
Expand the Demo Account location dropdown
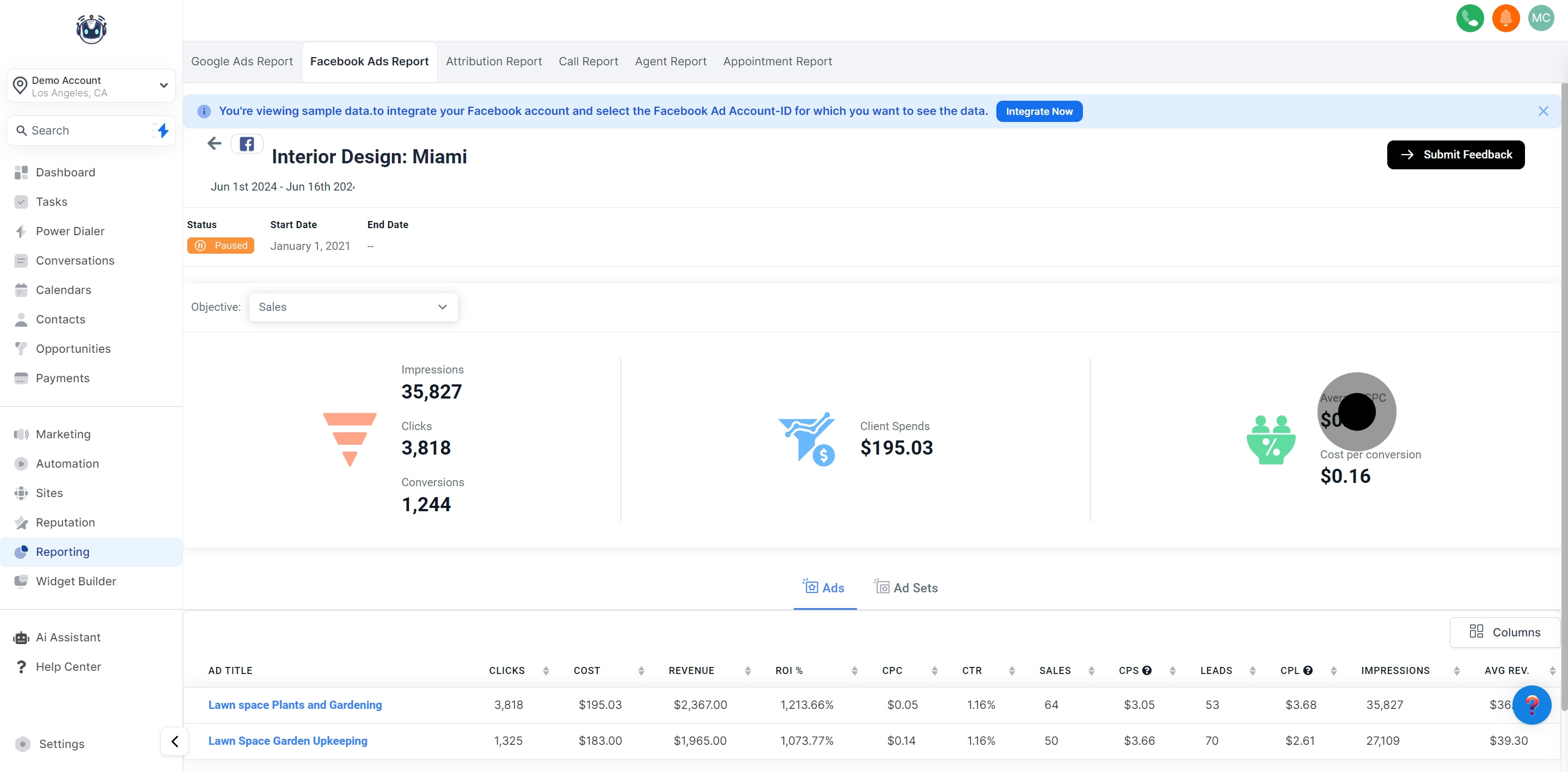(x=163, y=85)
